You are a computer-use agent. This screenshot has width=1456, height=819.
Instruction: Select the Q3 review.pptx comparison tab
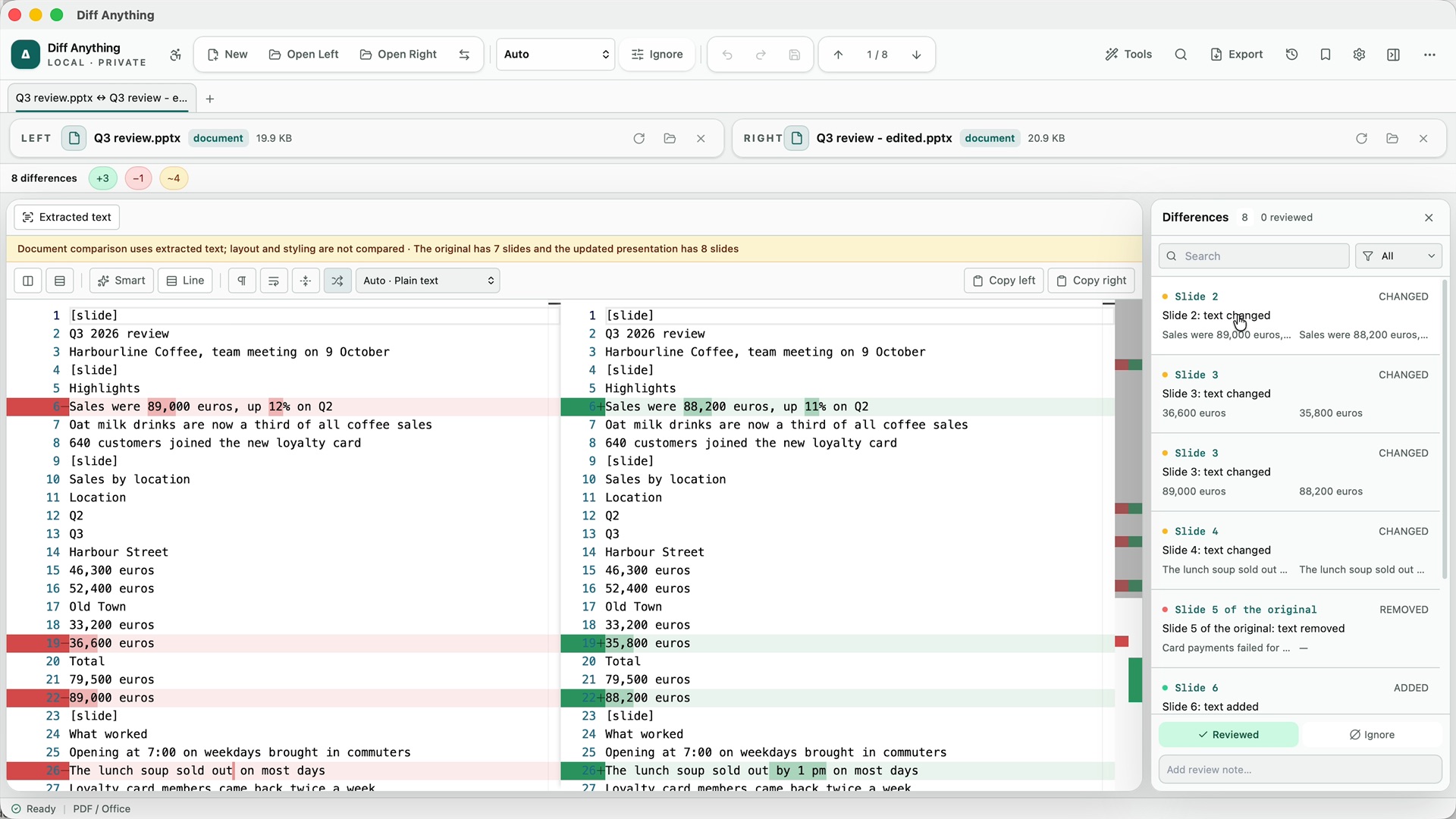click(102, 98)
